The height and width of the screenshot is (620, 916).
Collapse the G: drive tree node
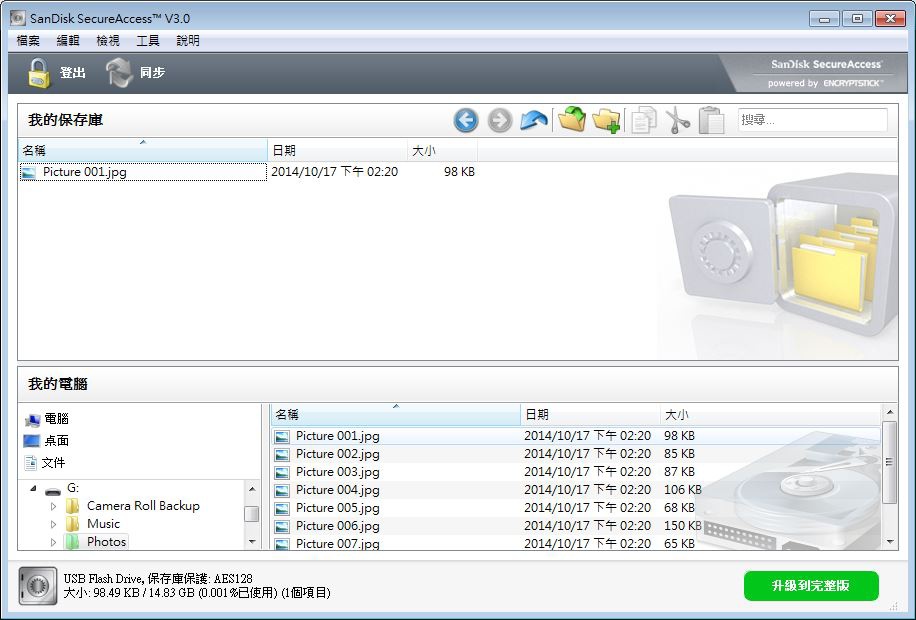[33, 489]
